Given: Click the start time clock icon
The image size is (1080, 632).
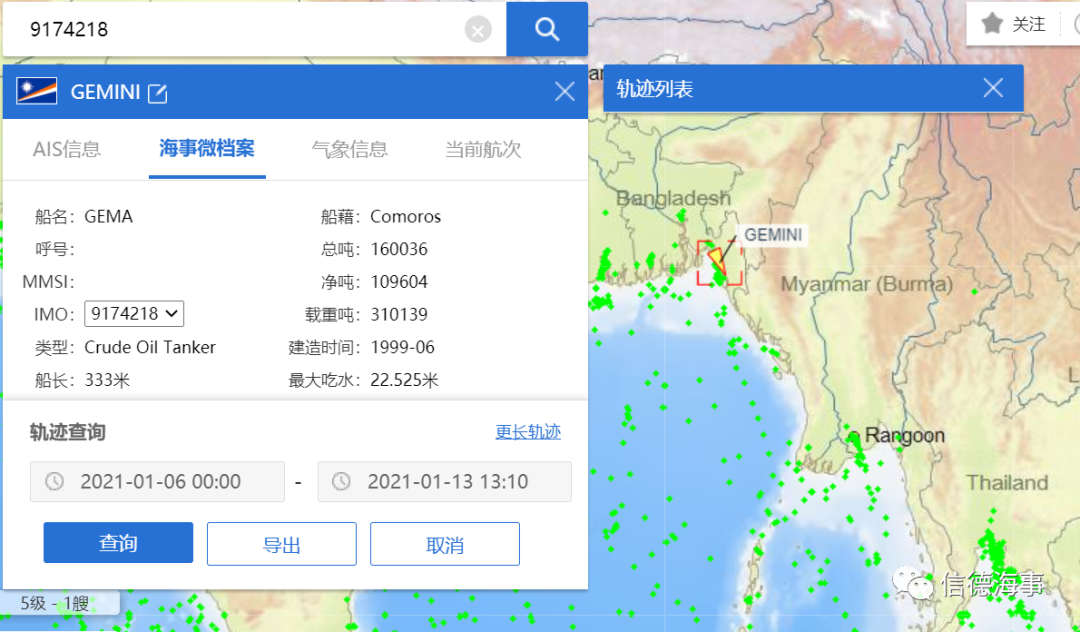Looking at the screenshot, I should point(55,482).
